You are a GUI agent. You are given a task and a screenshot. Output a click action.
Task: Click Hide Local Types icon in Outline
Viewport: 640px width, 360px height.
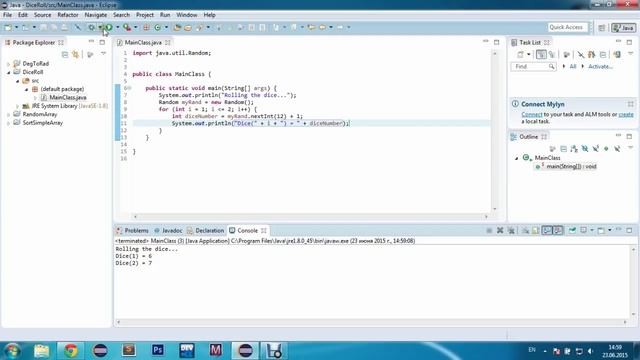coord(617,149)
